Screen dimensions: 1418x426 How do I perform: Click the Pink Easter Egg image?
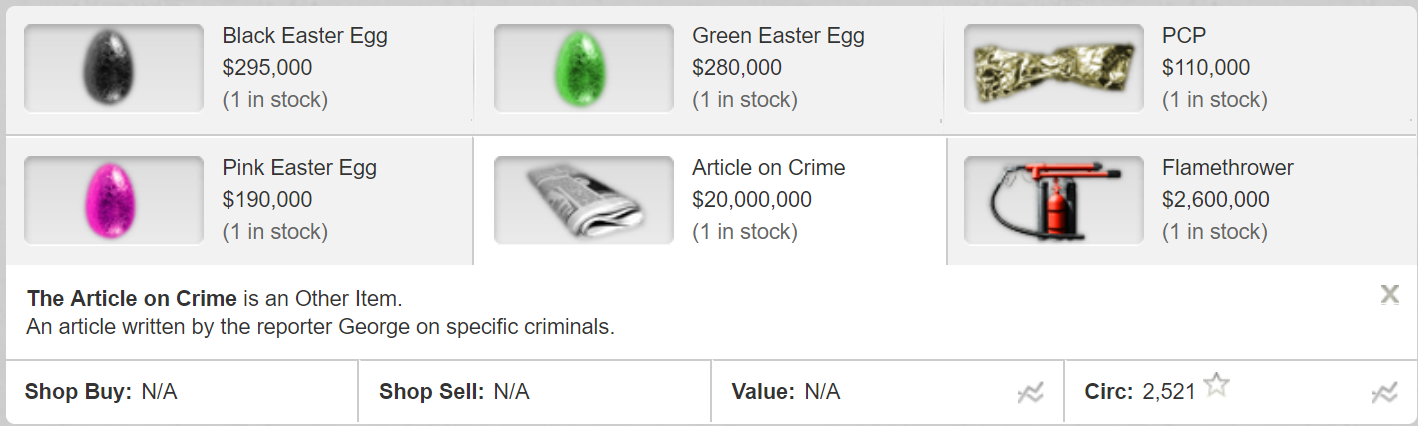[114, 200]
